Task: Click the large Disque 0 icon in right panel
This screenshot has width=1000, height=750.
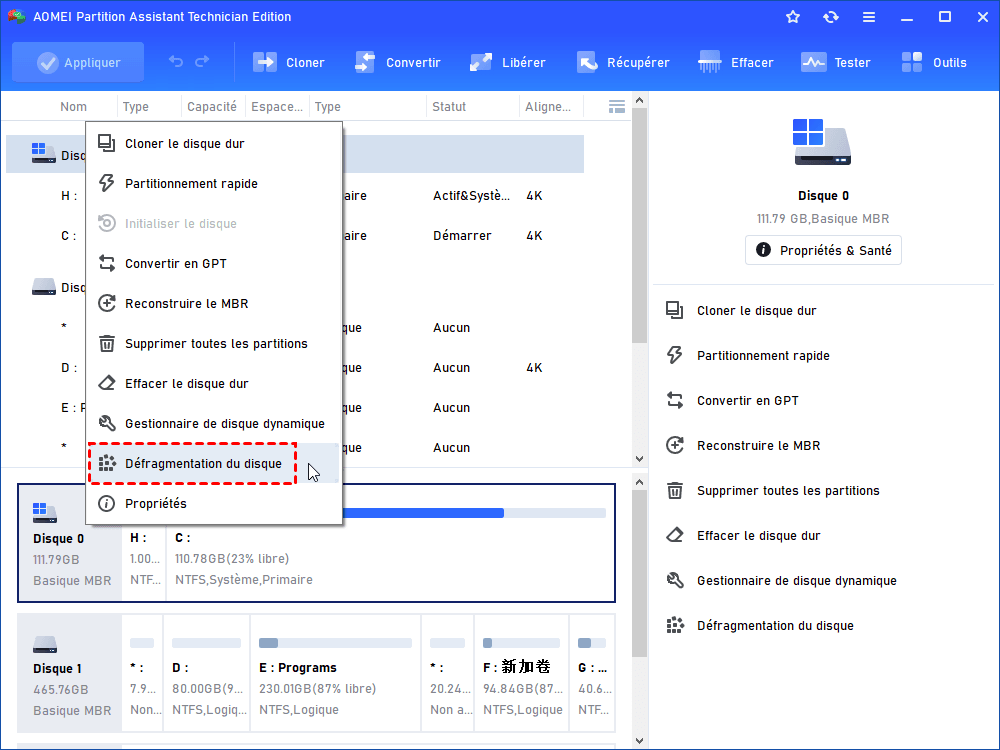Action: (822, 142)
